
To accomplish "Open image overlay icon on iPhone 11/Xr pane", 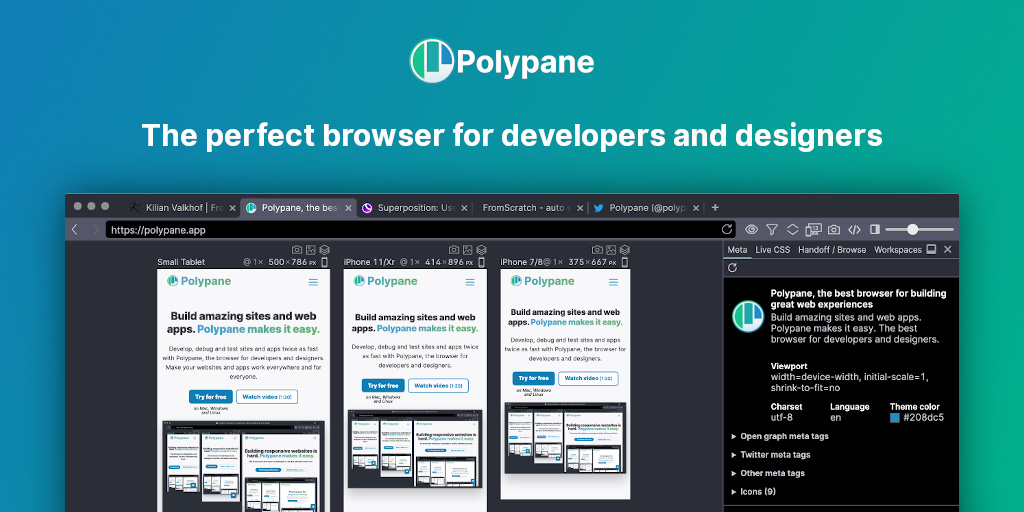I will point(468,249).
